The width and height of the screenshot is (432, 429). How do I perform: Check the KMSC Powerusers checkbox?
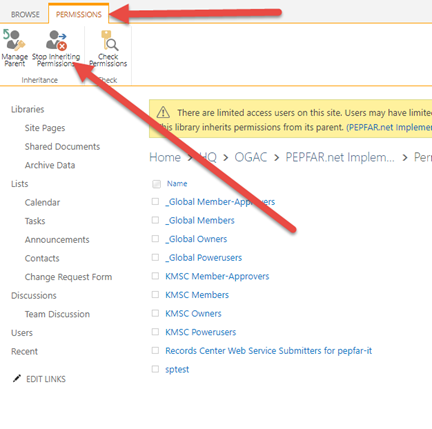pos(155,332)
